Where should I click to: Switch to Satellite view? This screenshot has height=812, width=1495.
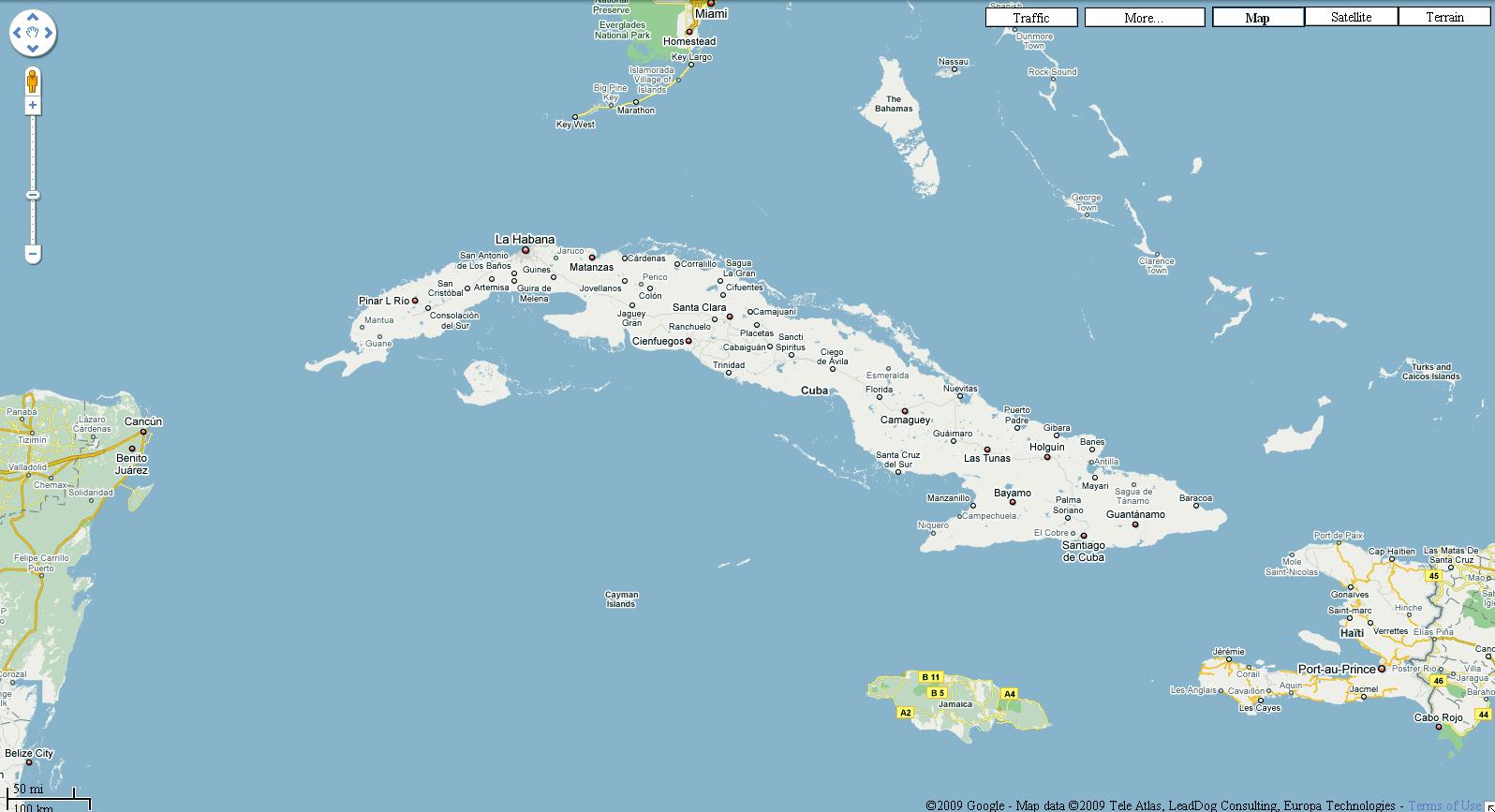(x=1351, y=17)
